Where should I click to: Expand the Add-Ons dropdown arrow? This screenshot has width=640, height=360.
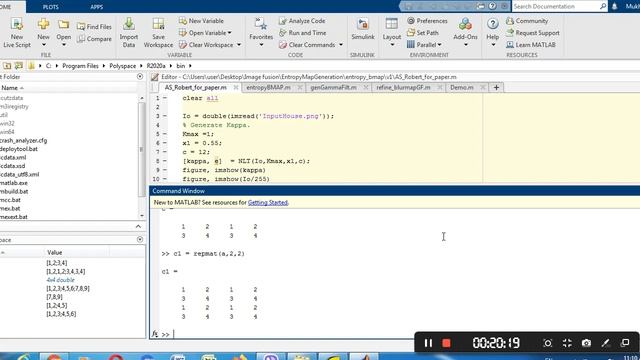point(465,45)
